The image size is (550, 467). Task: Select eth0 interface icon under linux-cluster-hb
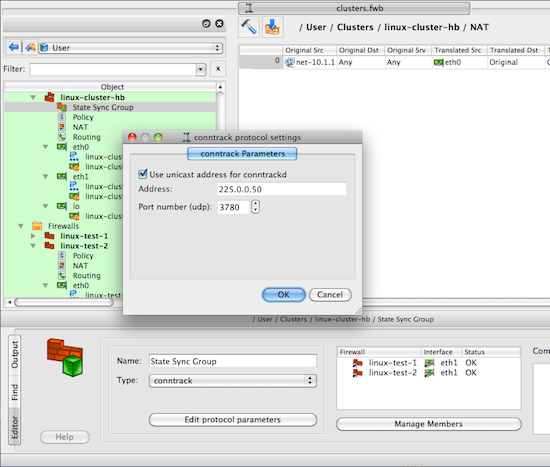pyautogui.click(x=62, y=147)
